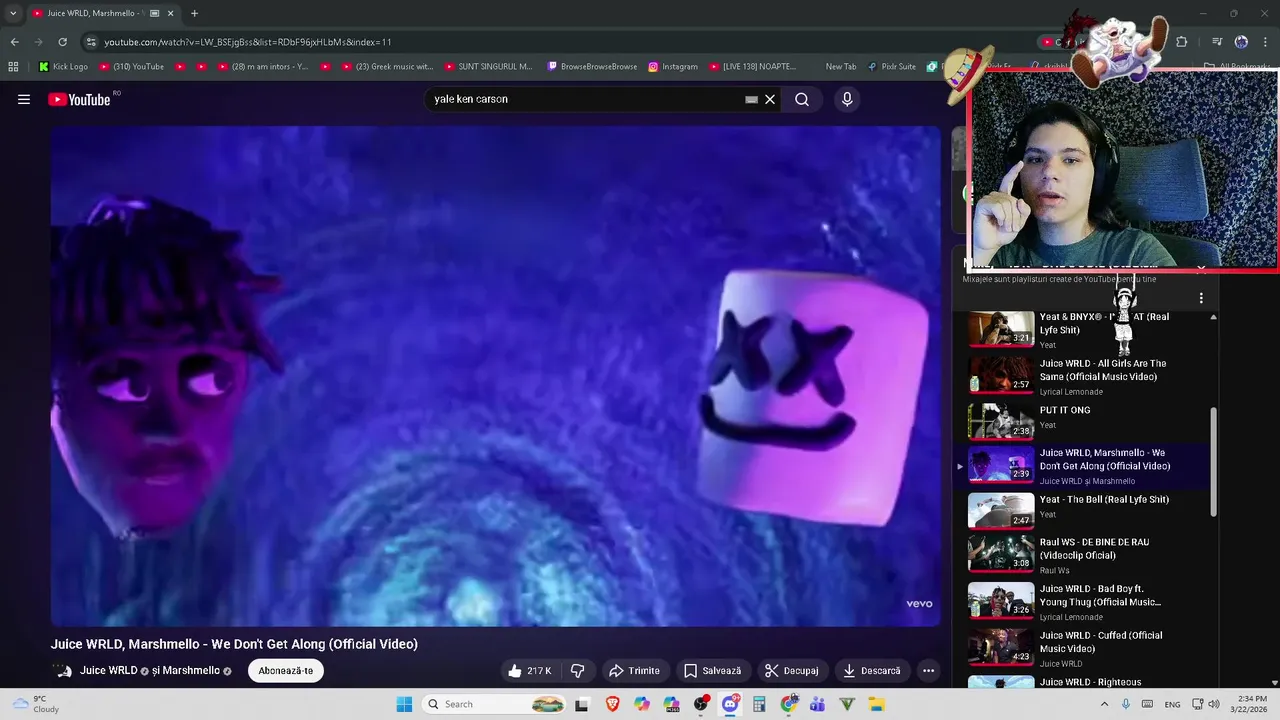The width and height of the screenshot is (1280, 720).
Task: Start voice search with the microphone icon
Action: tap(847, 99)
